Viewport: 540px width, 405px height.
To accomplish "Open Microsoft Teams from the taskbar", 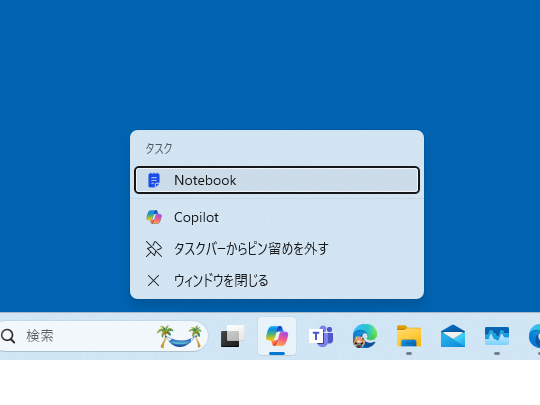I will pyautogui.click(x=321, y=336).
